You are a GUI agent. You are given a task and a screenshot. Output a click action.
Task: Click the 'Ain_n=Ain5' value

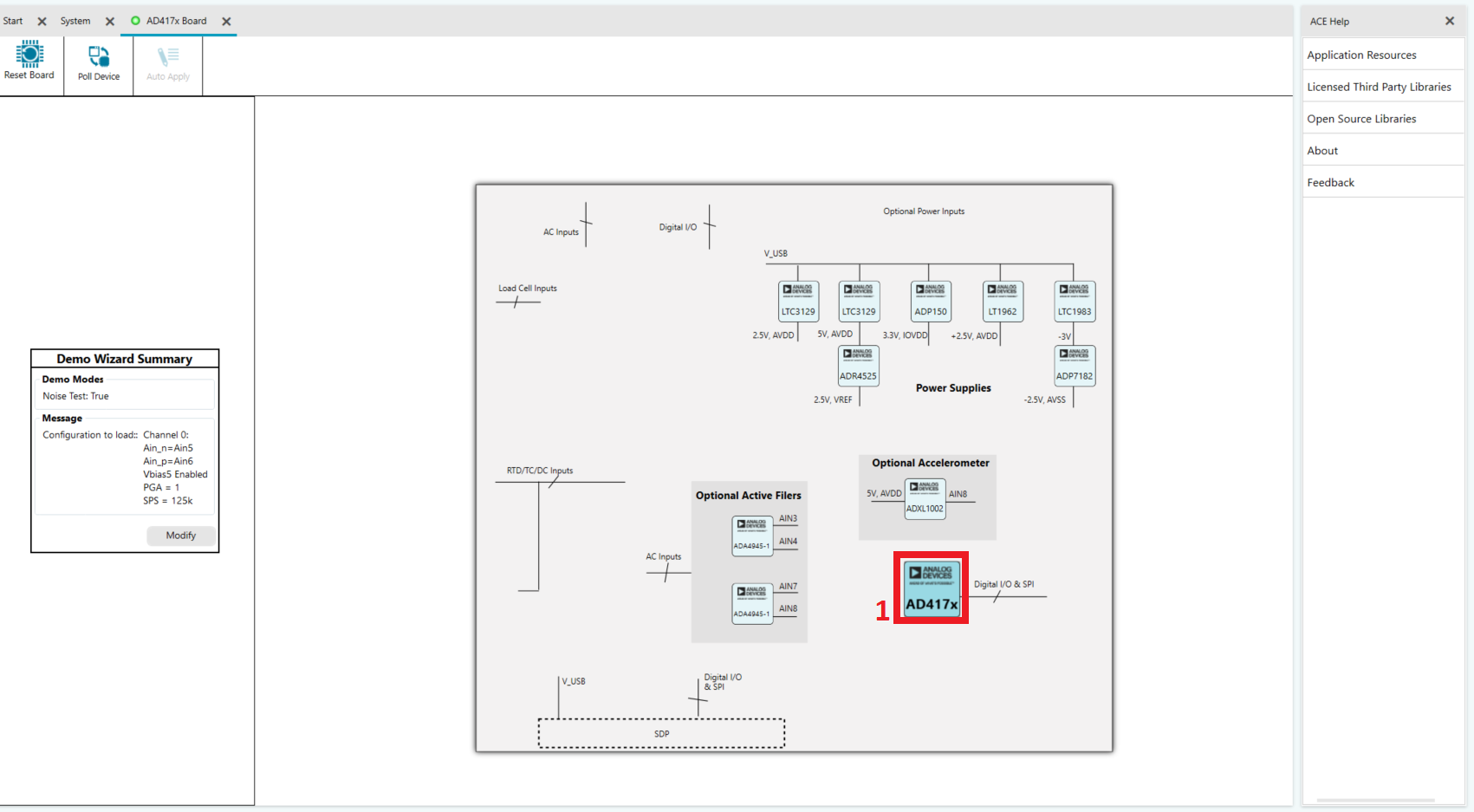pyautogui.click(x=168, y=448)
